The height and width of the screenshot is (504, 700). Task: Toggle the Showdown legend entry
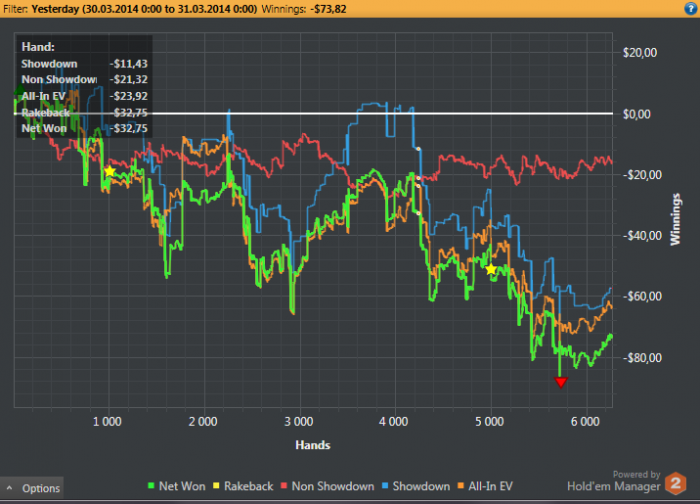pyautogui.click(x=416, y=486)
